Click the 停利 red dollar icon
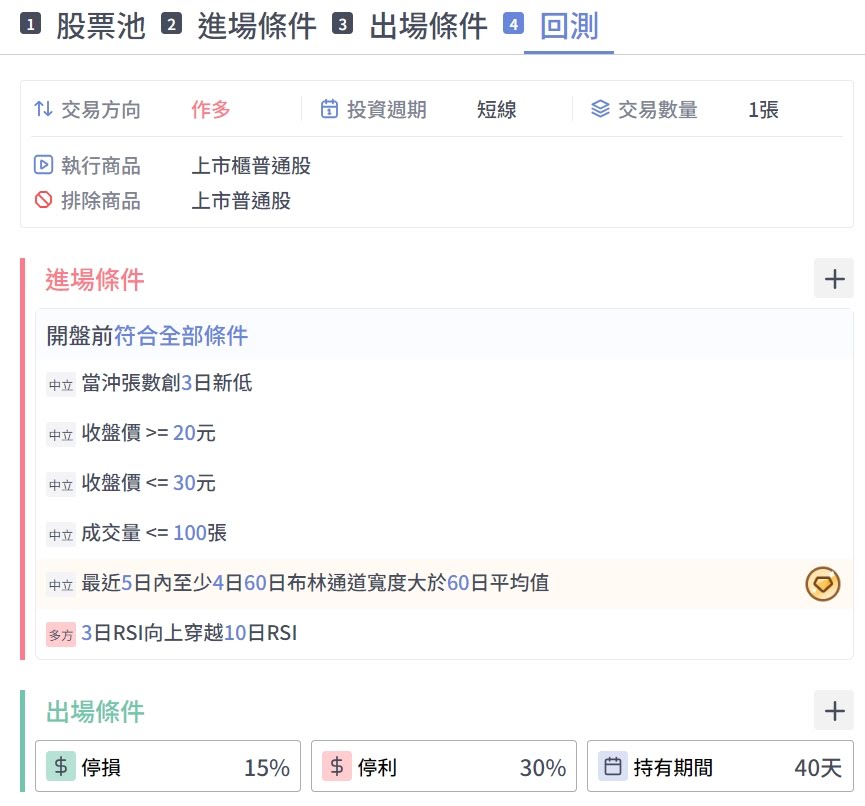865x806 pixels. [x=337, y=767]
